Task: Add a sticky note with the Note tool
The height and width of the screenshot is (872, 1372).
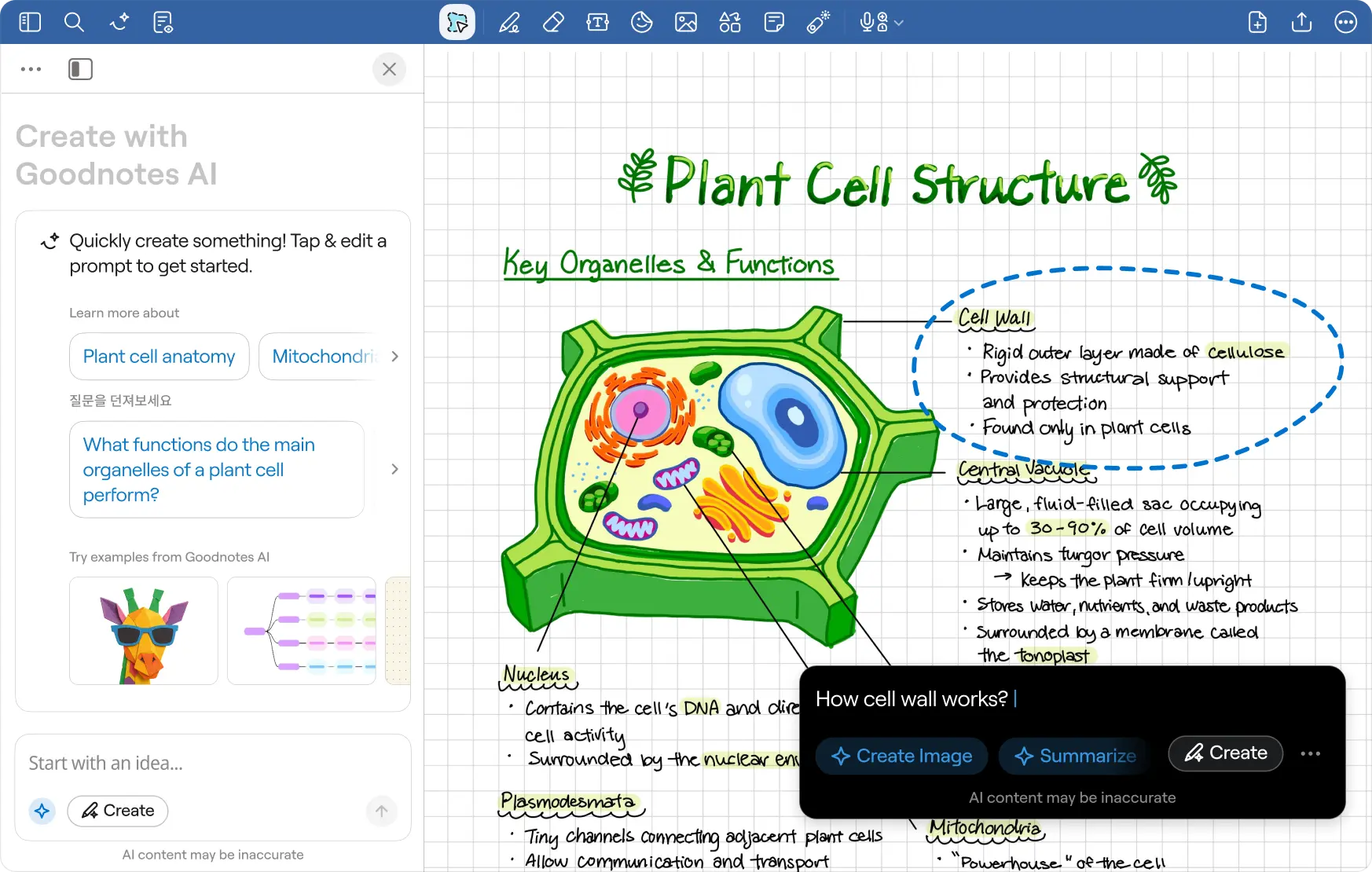Action: pyautogui.click(x=774, y=22)
